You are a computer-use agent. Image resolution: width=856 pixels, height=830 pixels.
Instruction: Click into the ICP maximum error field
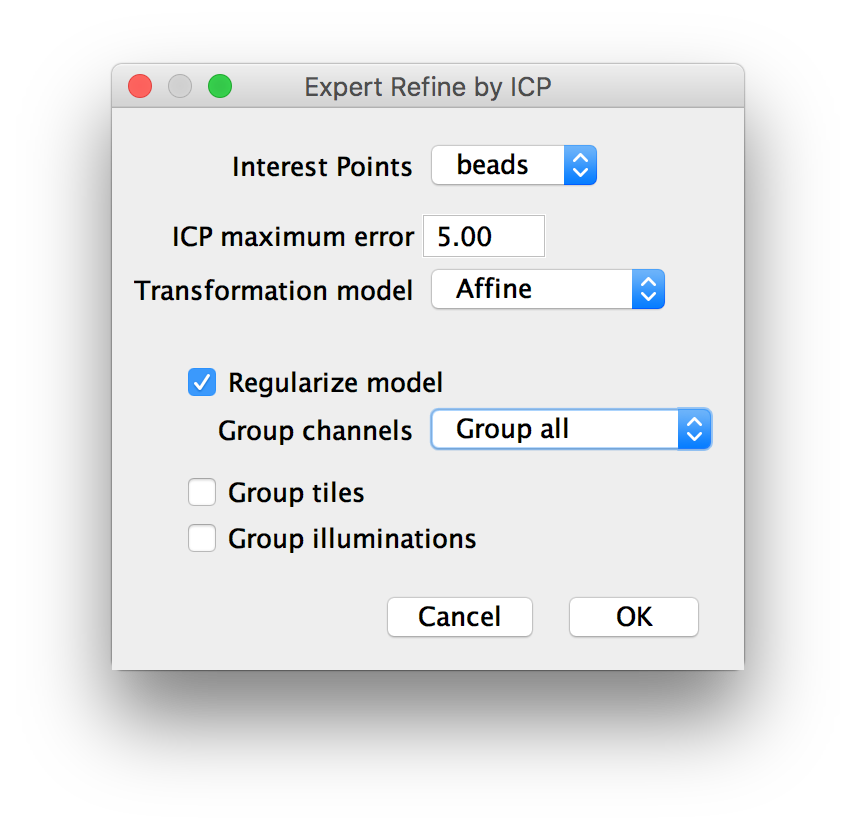[x=484, y=236]
